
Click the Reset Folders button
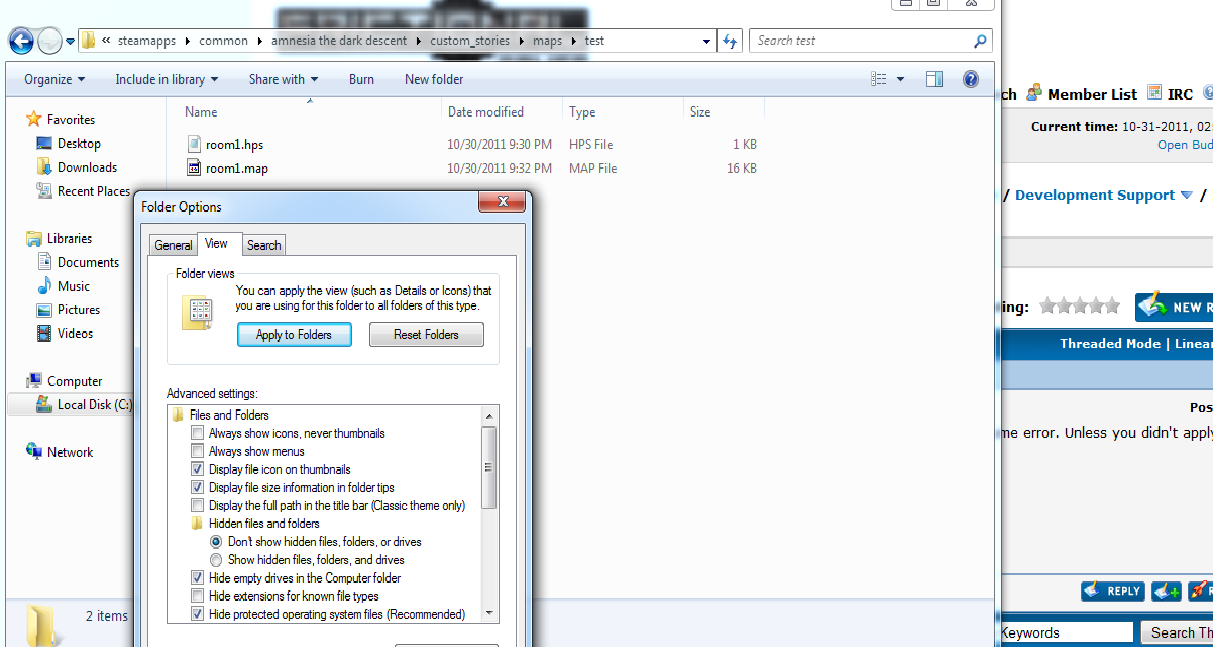pyautogui.click(x=426, y=335)
